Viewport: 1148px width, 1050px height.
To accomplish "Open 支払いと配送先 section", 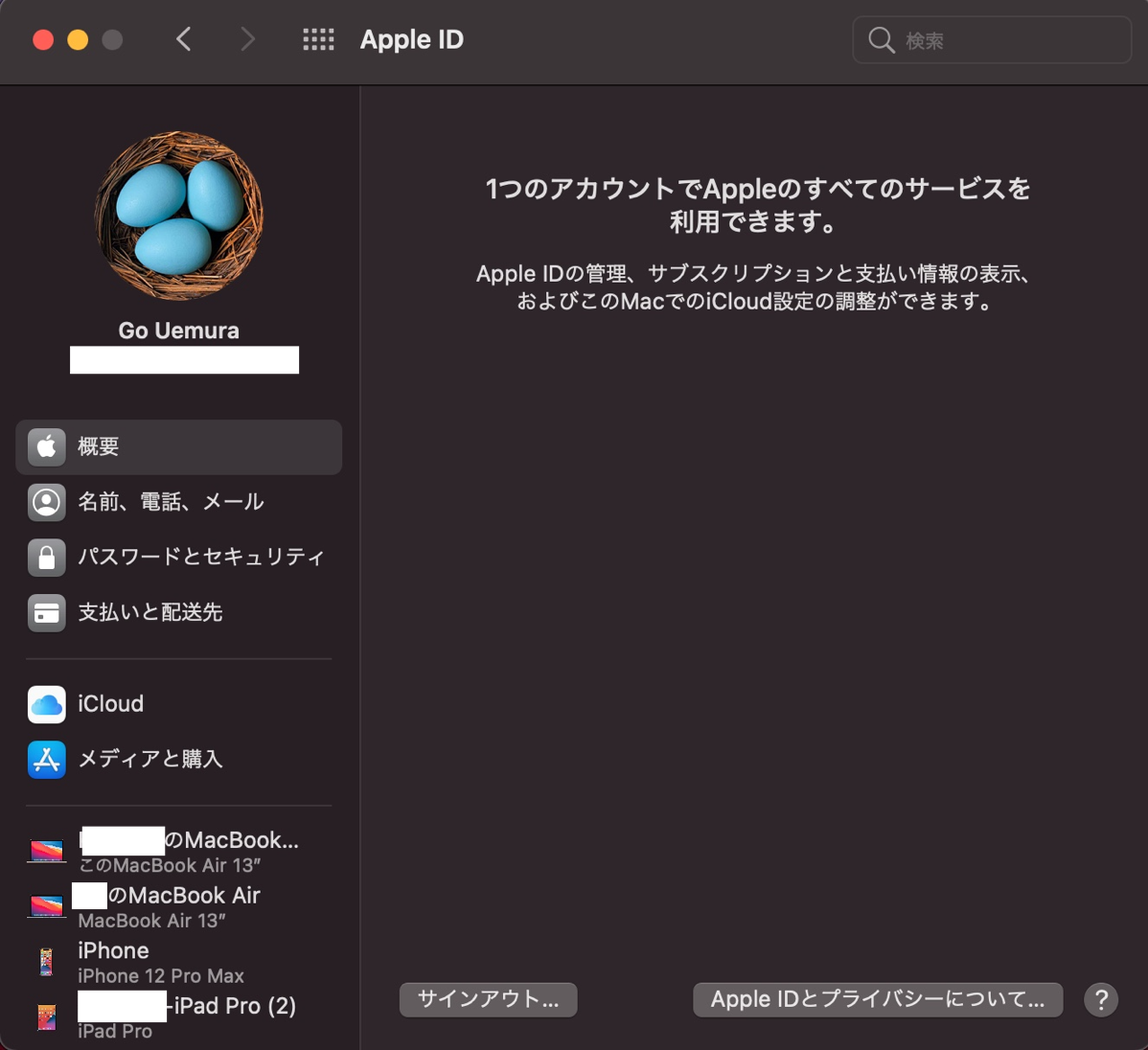I will 178,613.
